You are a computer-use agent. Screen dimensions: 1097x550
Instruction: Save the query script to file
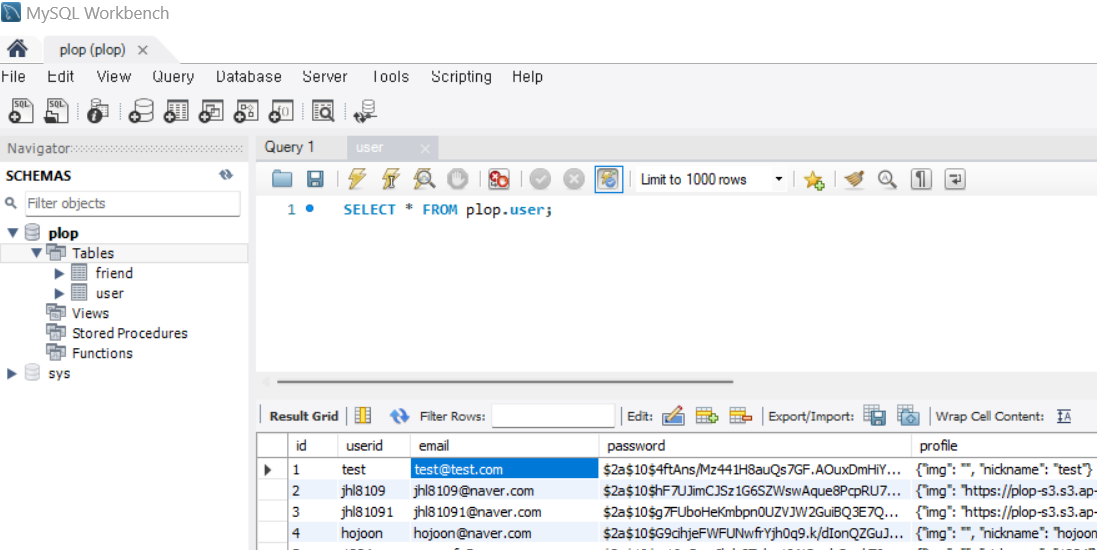point(316,179)
